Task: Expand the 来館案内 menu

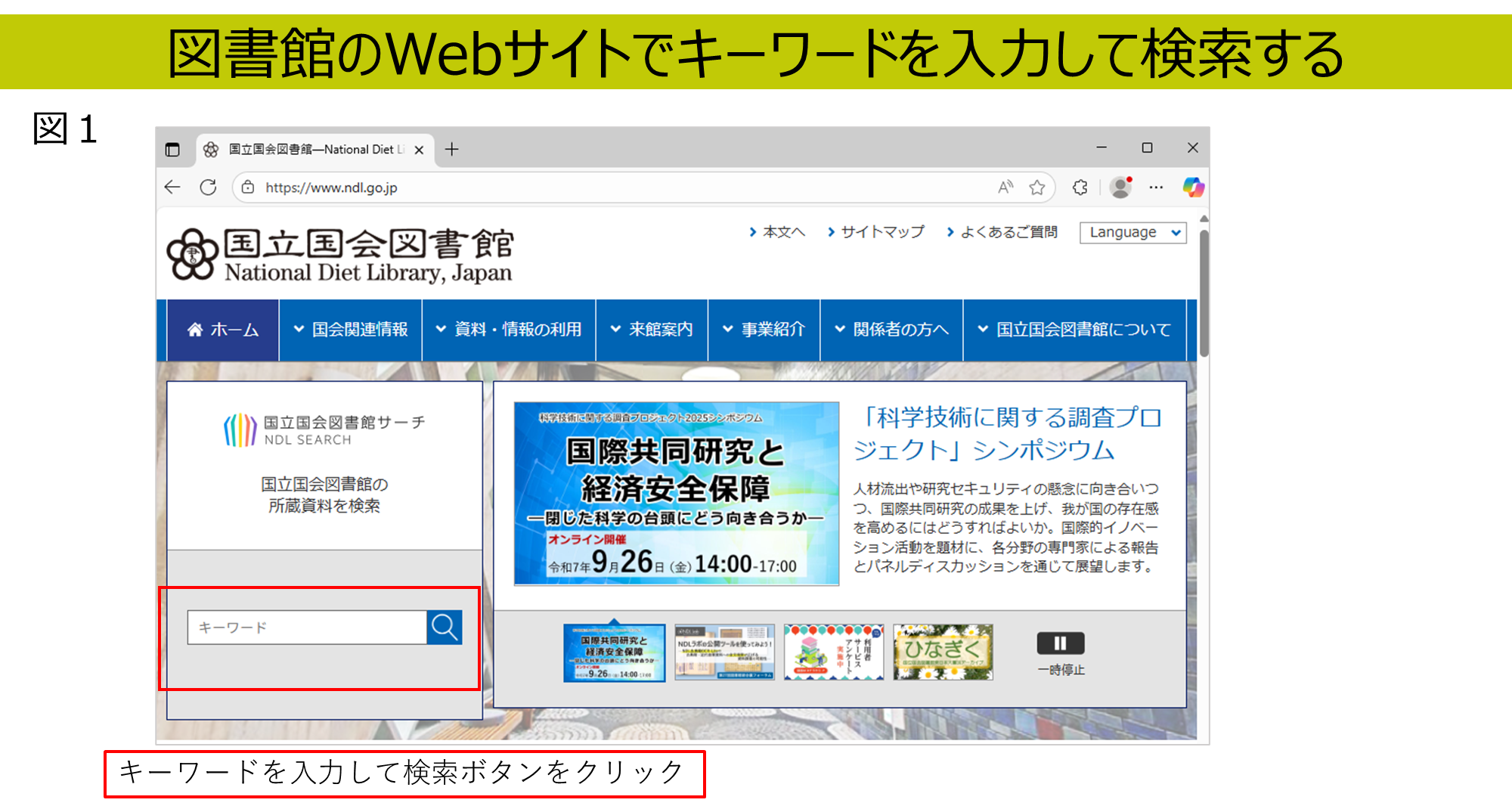Action: (x=652, y=330)
